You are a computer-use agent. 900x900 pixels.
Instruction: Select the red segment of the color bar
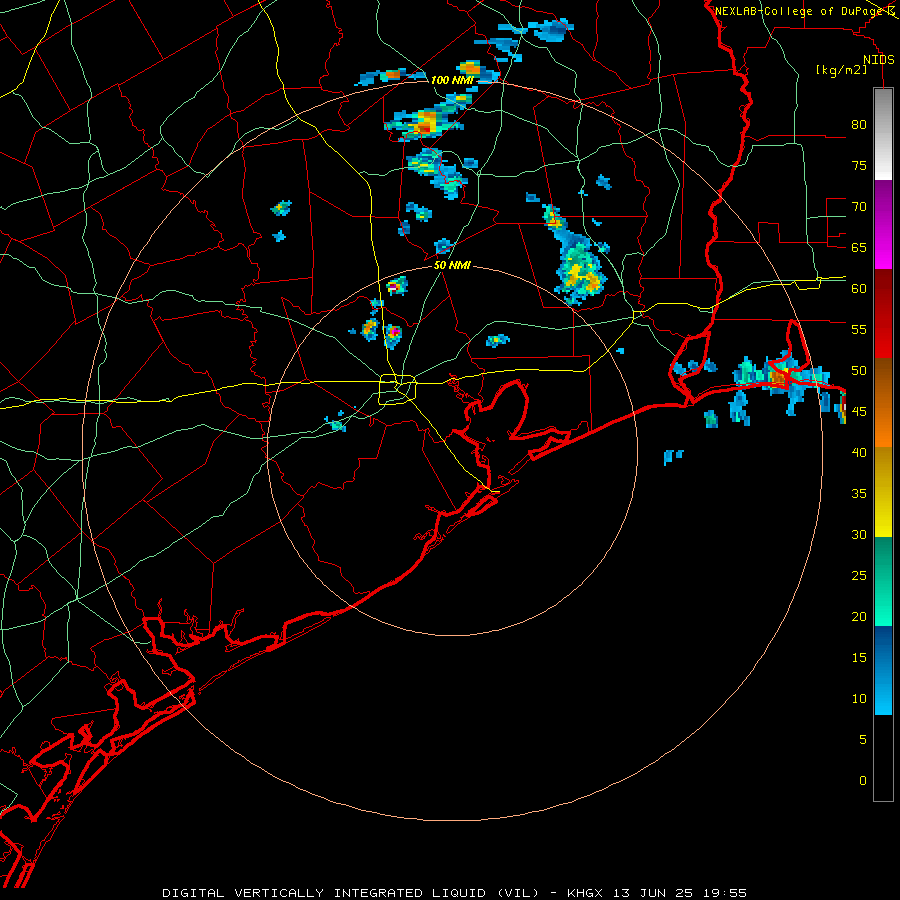coord(883,313)
